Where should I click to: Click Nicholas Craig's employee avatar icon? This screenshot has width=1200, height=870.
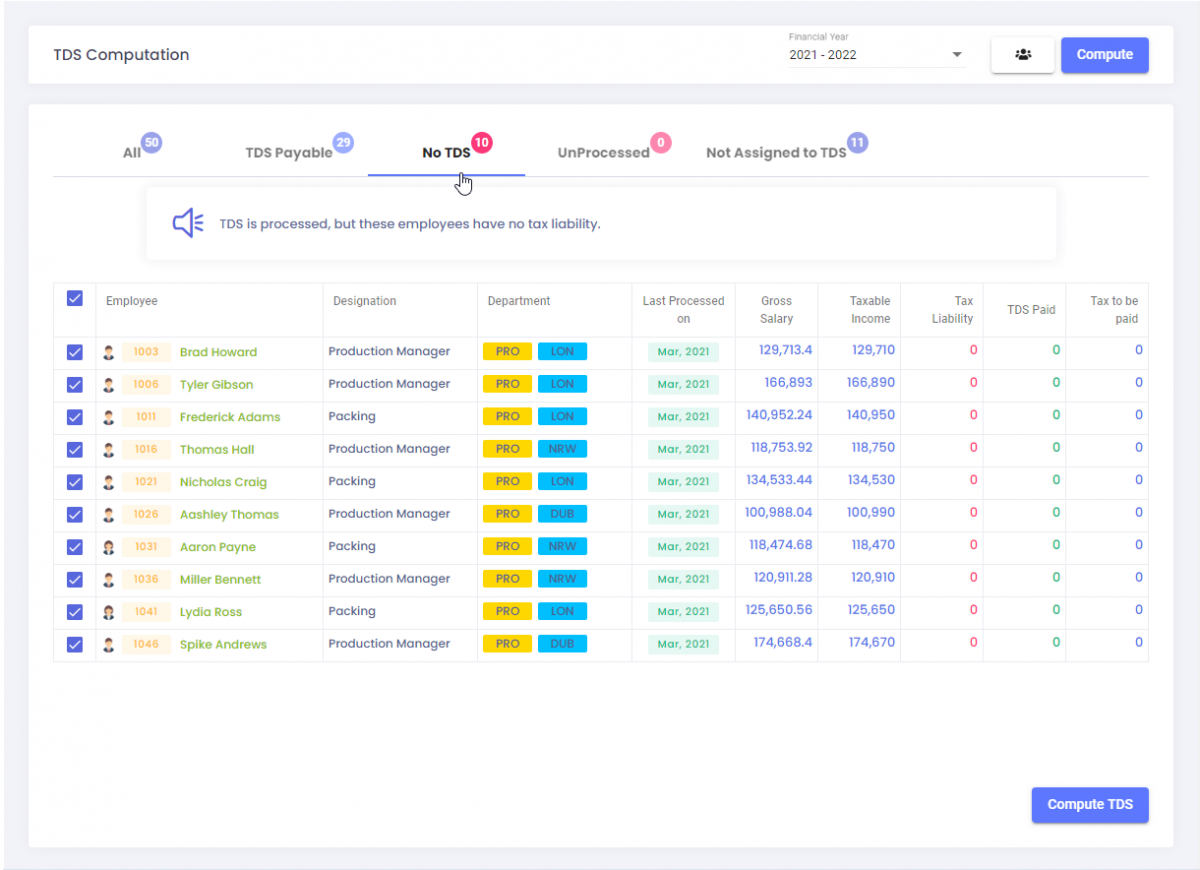(x=108, y=481)
